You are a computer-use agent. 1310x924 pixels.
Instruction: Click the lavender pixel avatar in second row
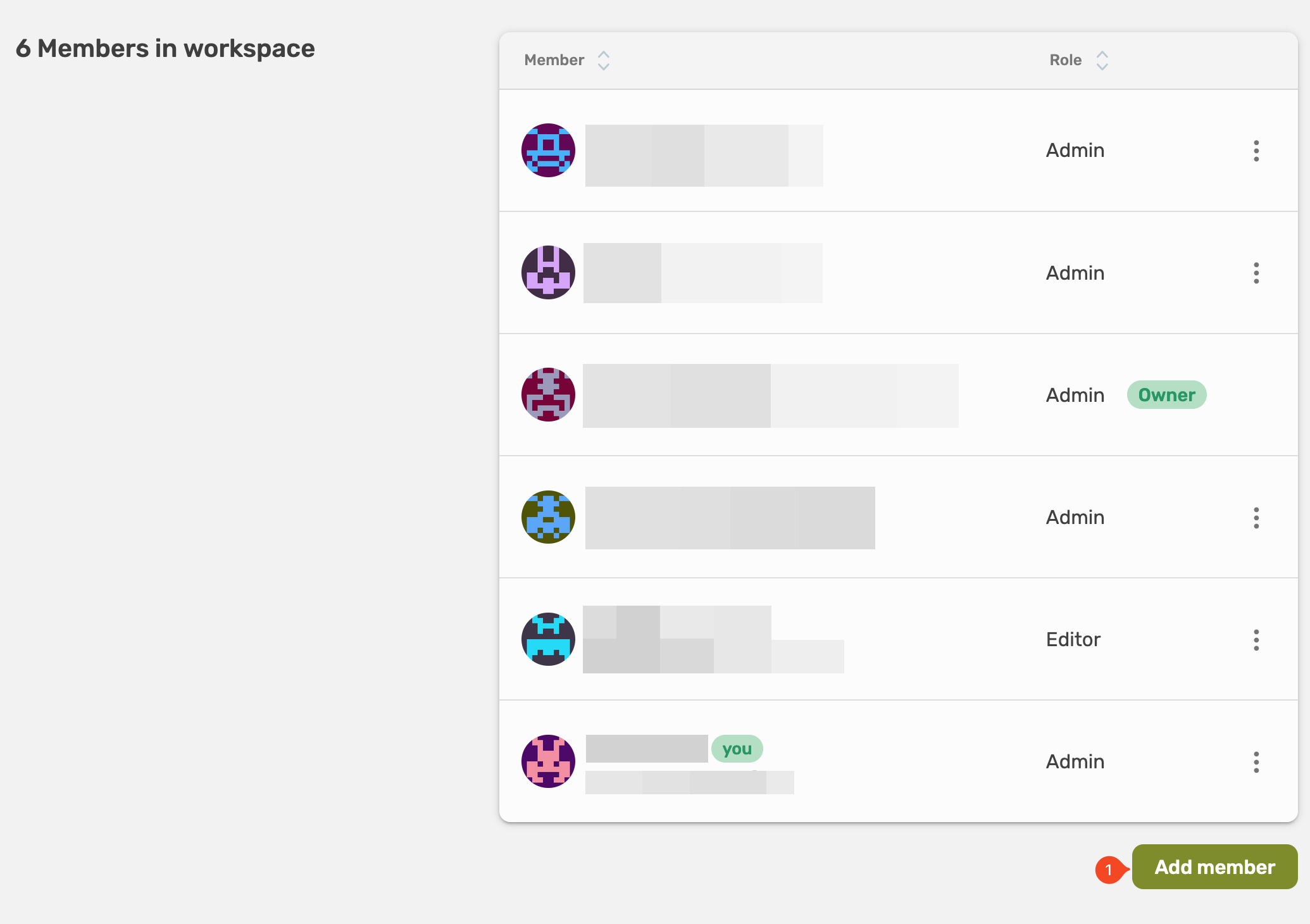pyautogui.click(x=548, y=273)
